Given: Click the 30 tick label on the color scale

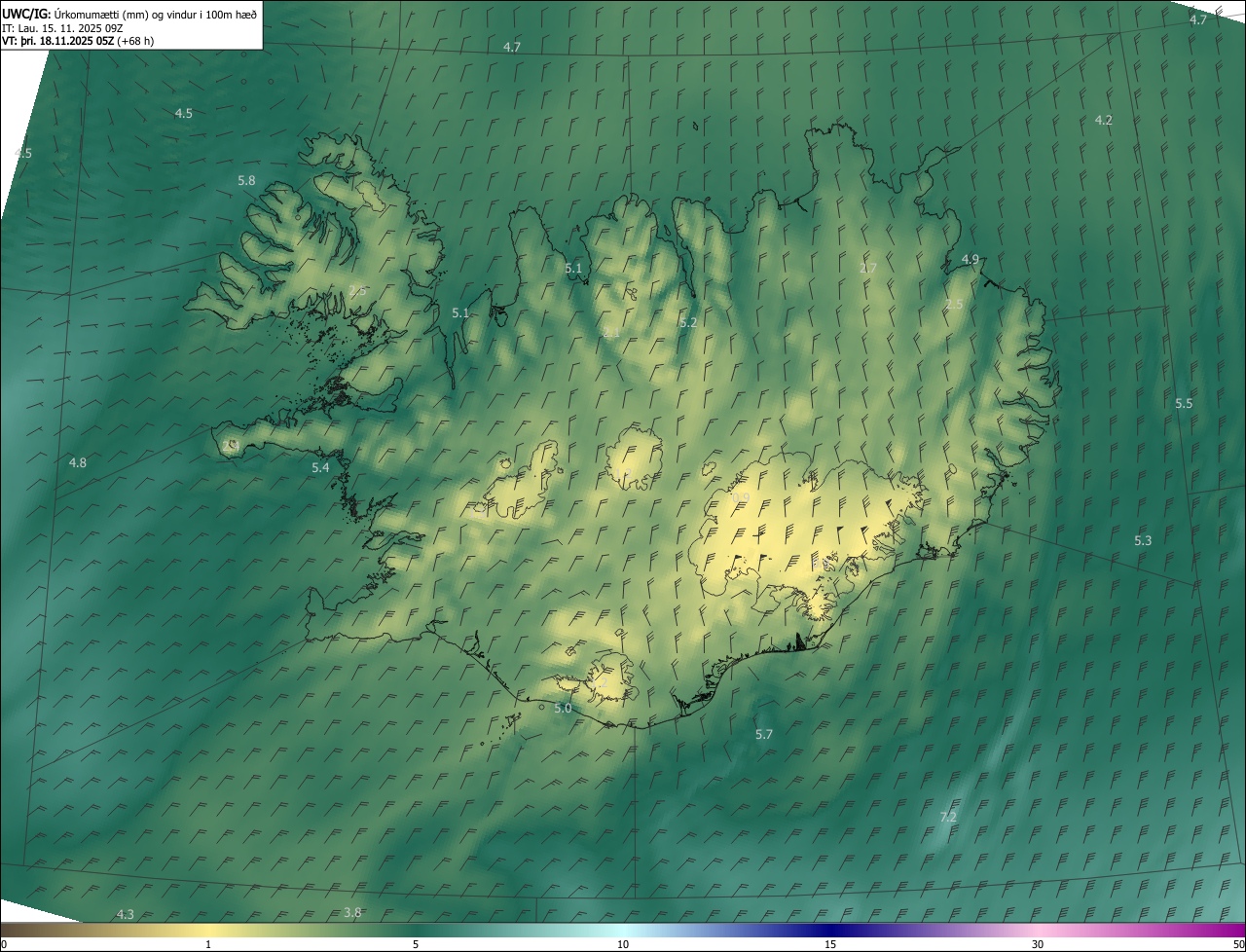Looking at the screenshot, I should click(x=1038, y=945).
